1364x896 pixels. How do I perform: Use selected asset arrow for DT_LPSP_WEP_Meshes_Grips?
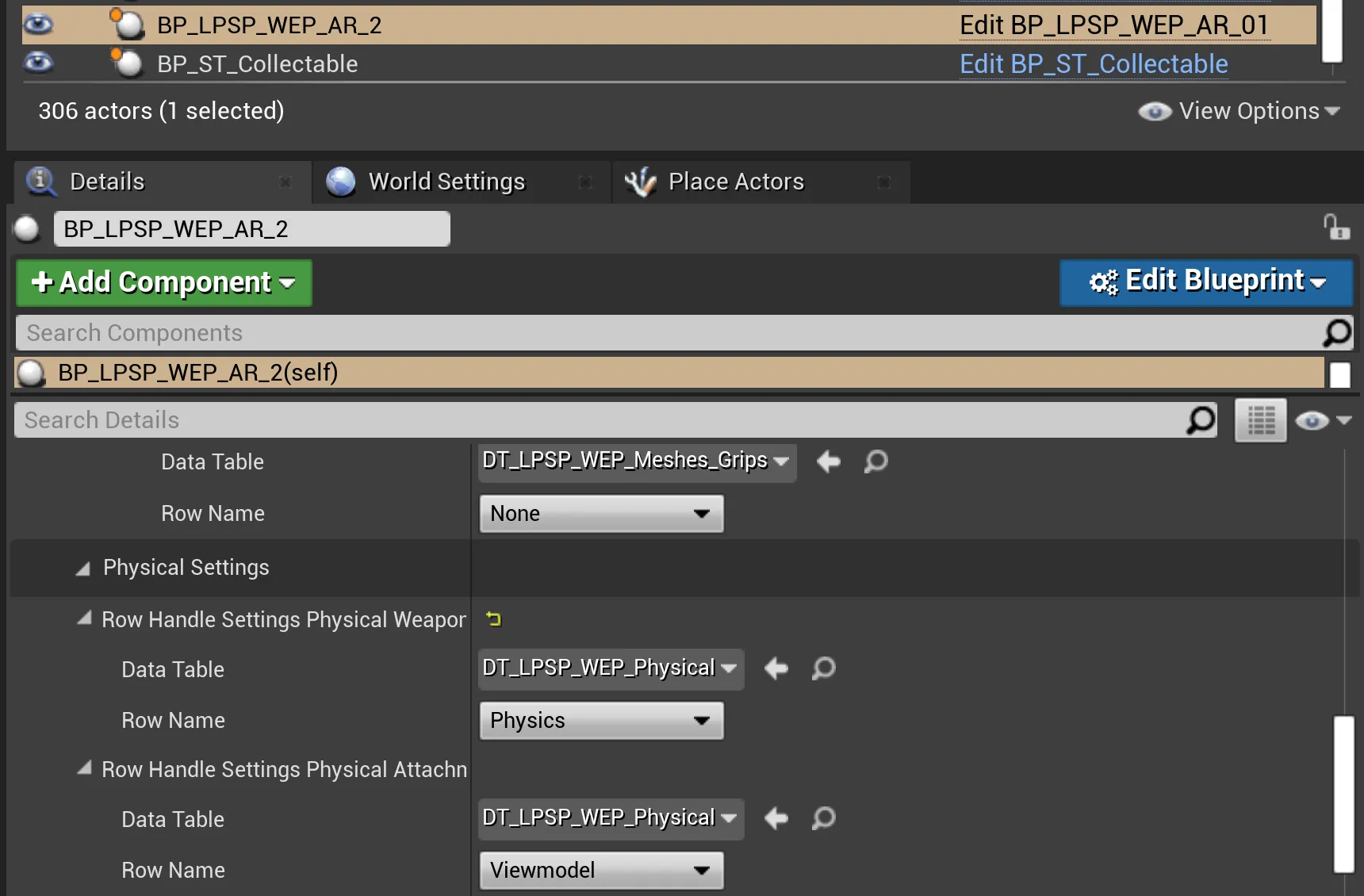[829, 461]
